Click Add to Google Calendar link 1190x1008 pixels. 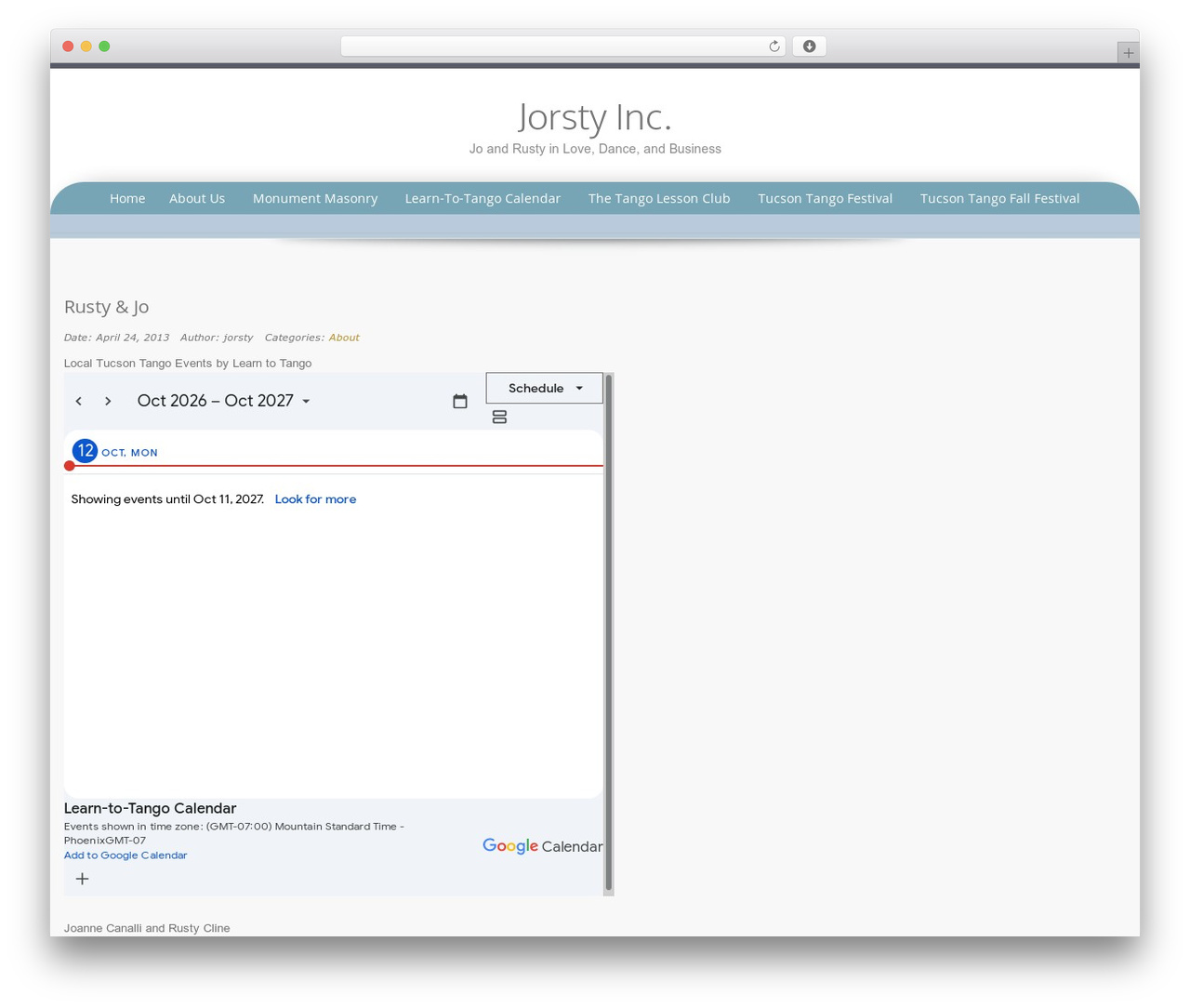click(x=126, y=855)
